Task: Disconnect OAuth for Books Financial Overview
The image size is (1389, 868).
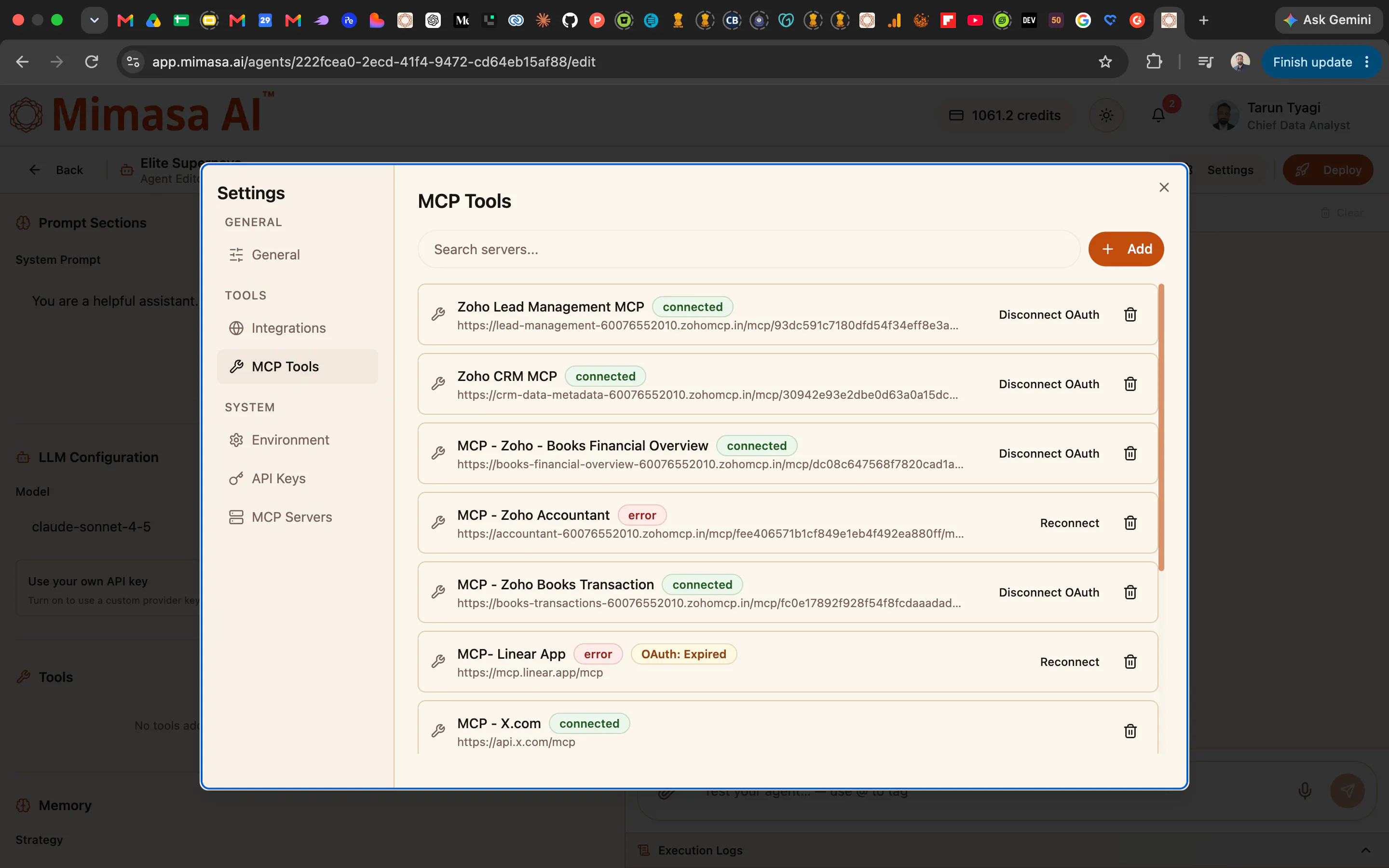Action: 1049,453
